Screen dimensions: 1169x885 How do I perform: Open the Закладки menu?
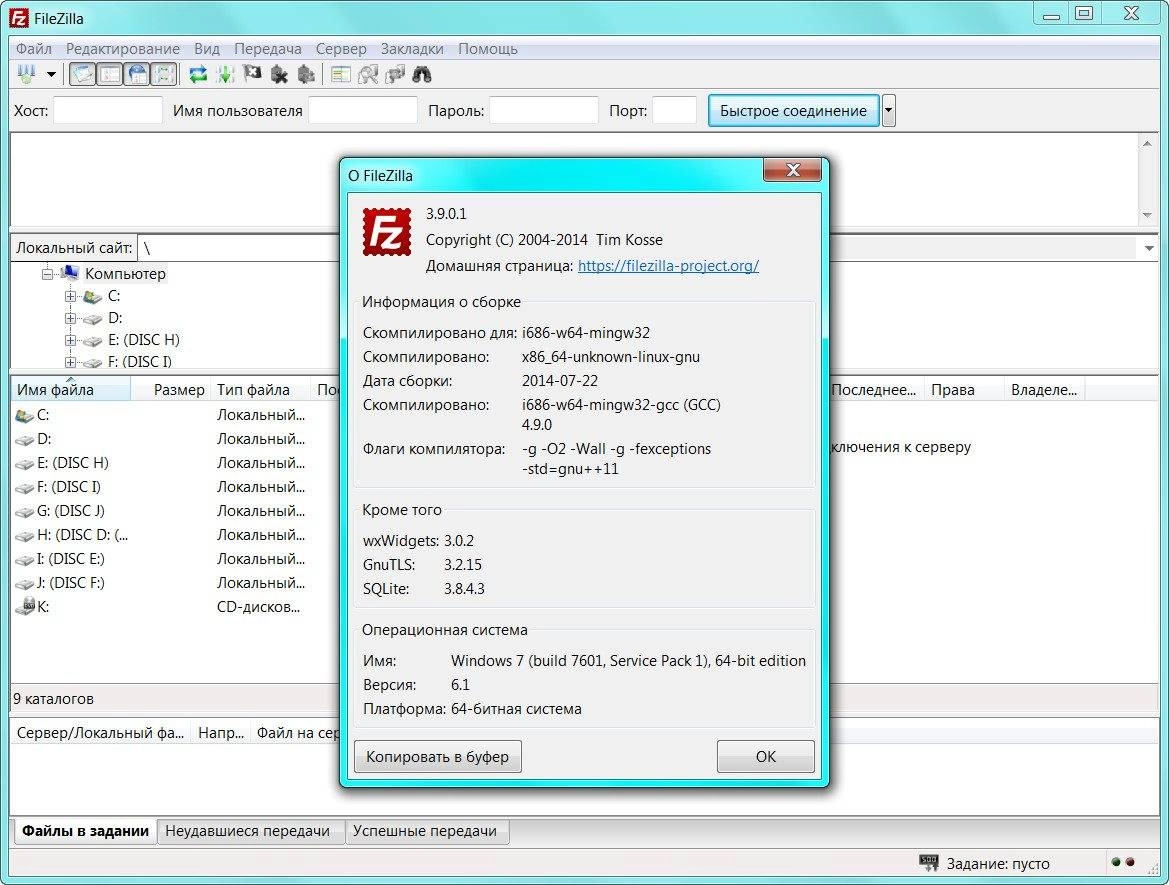click(412, 48)
